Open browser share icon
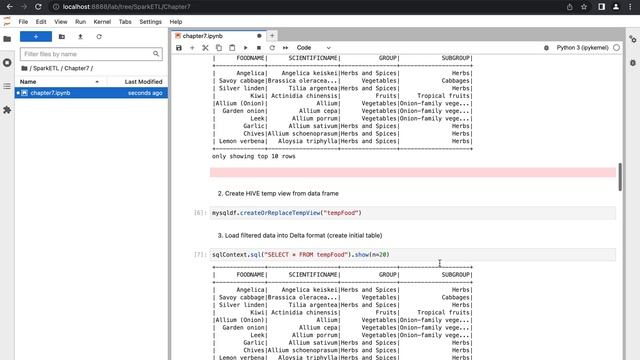The height and width of the screenshot is (360, 640). pyautogui.click(x=569, y=7)
